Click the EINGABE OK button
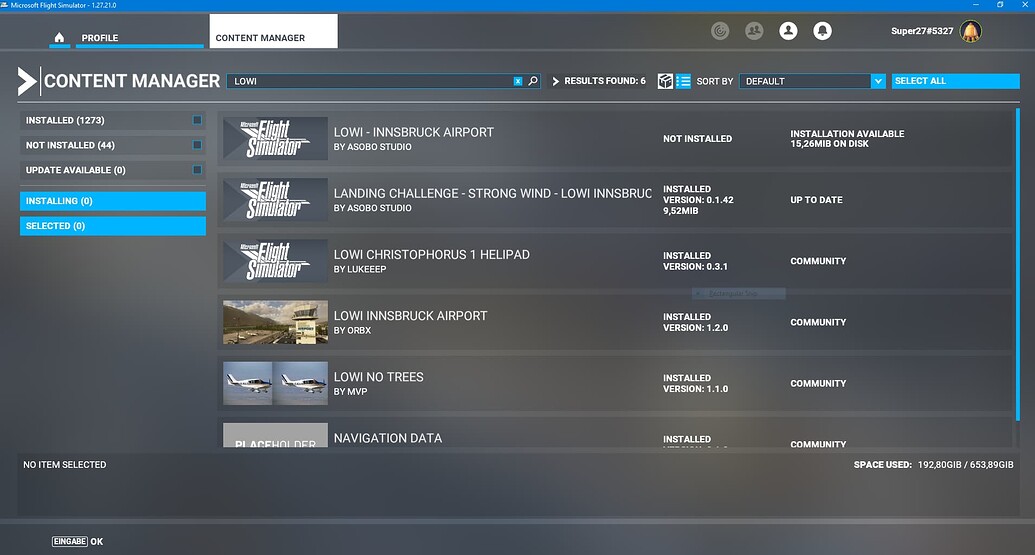The width and height of the screenshot is (1035, 555). click(77, 541)
